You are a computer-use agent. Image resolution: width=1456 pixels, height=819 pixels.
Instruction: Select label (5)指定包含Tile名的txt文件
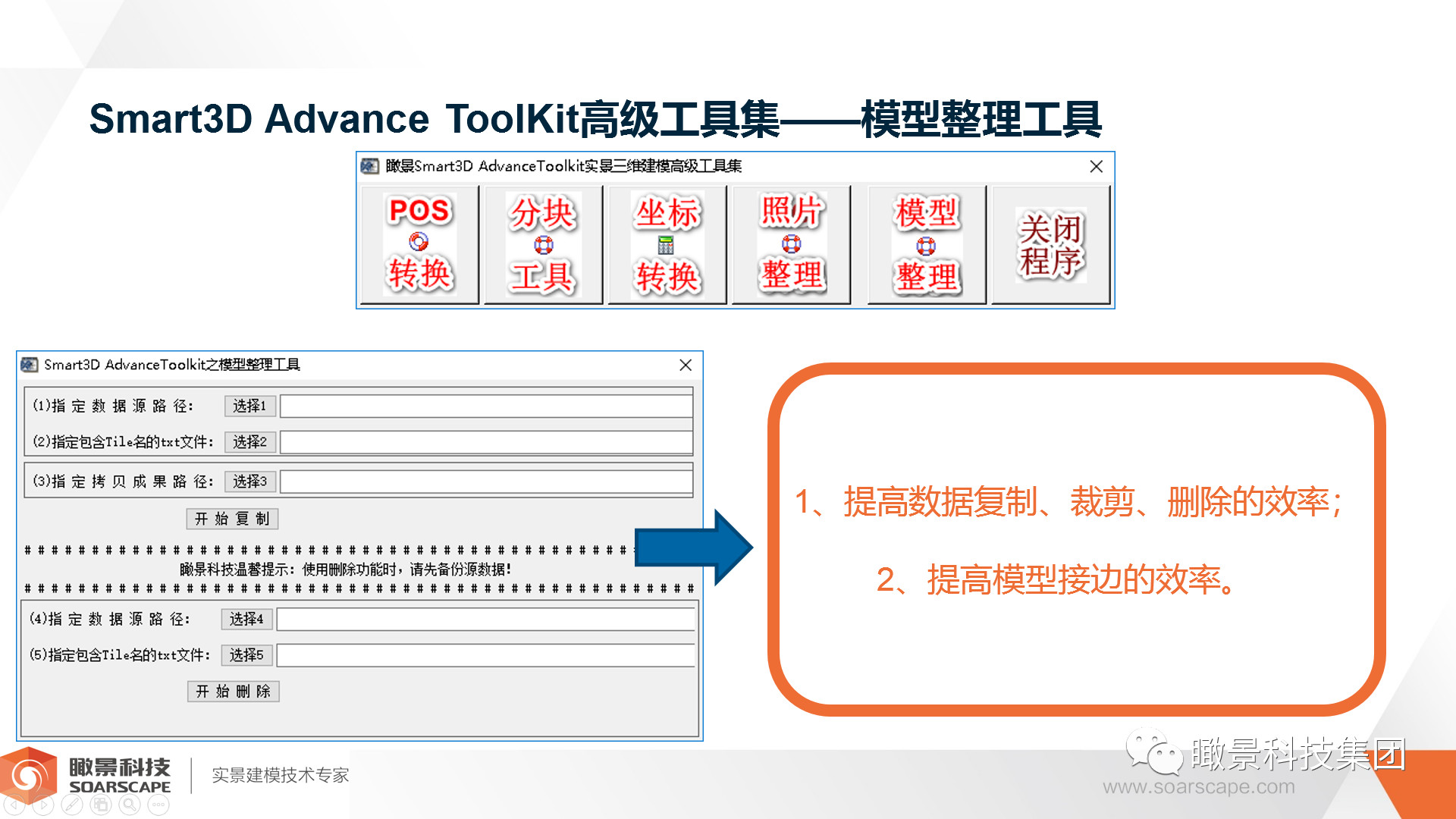[x=120, y=654]
